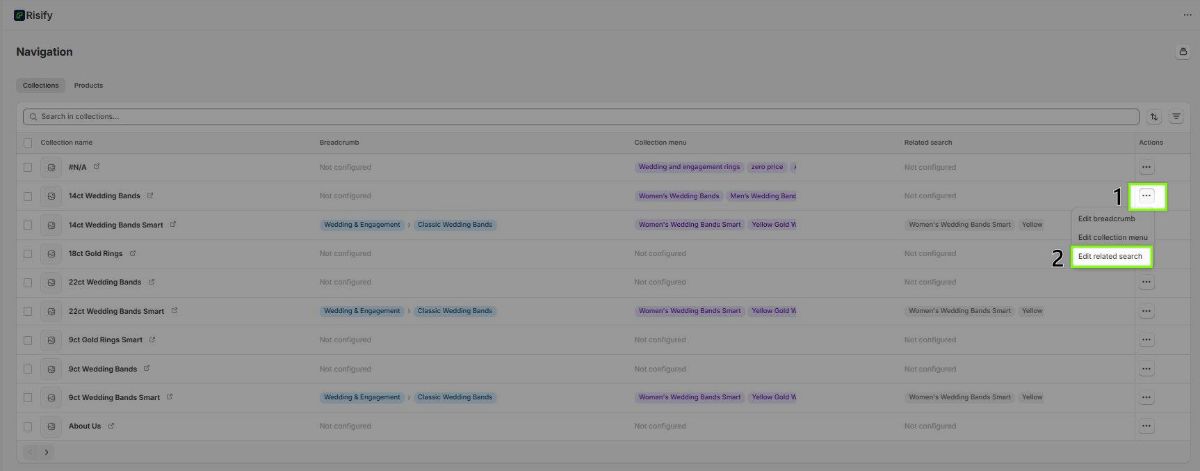Switch to the Products tab
The height and width of the screenshot is (471, 1200).
click(88, 85)
